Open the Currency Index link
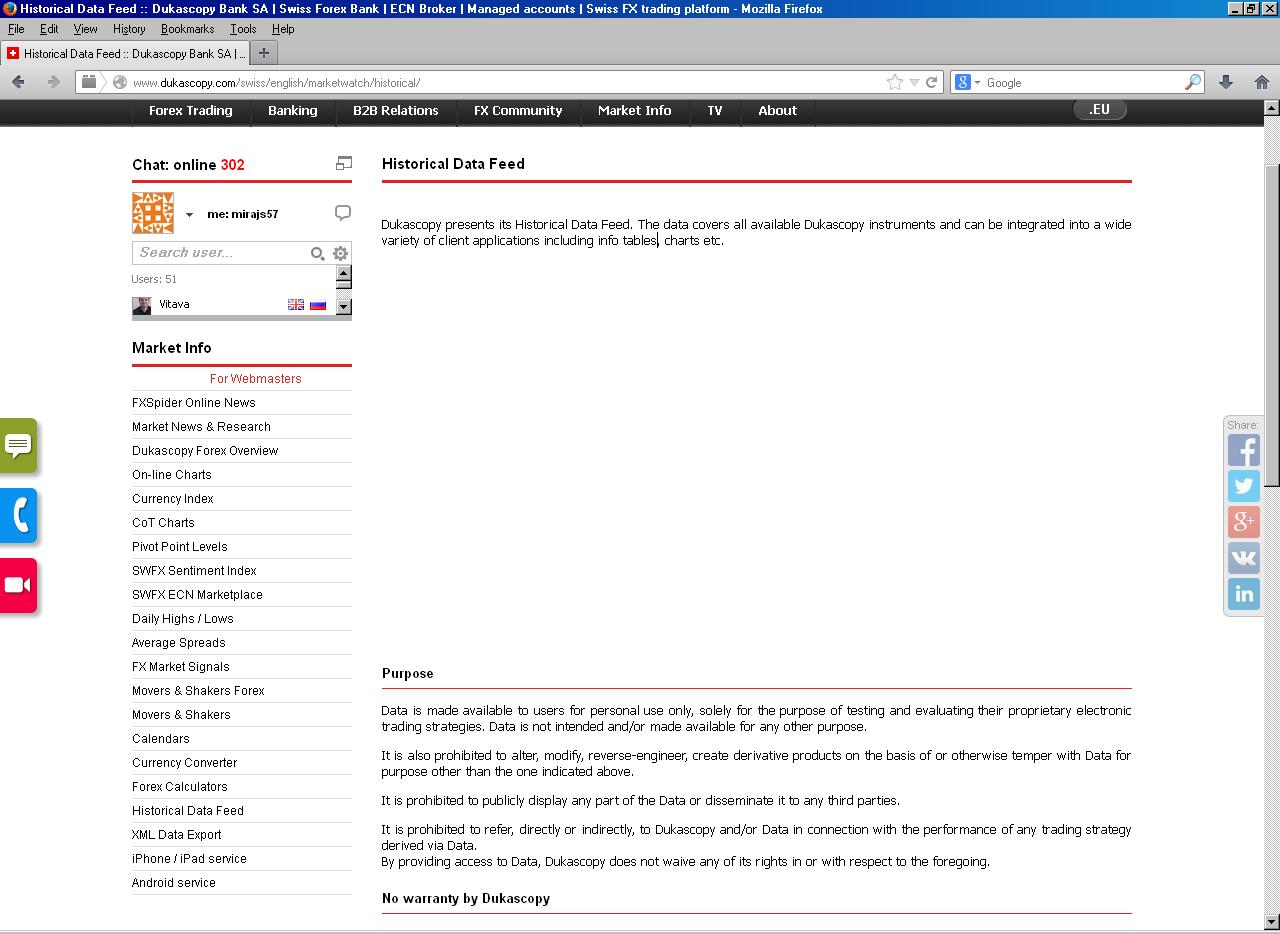 [173, 499]
